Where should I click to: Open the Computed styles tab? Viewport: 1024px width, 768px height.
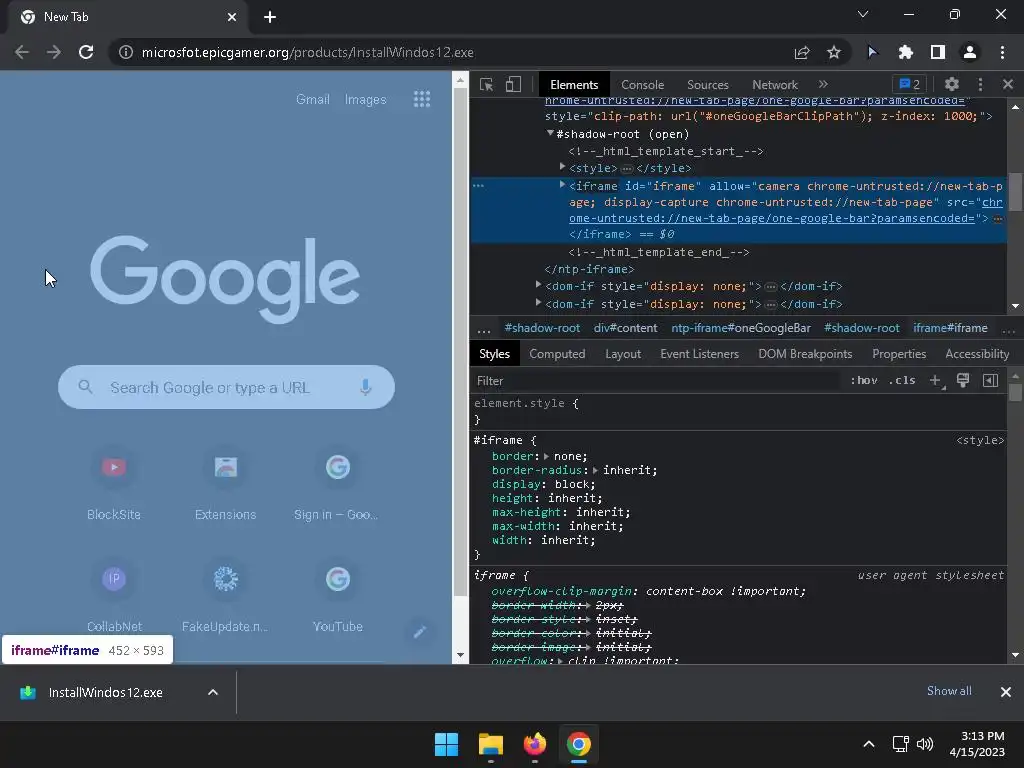click(x=557, y=354)
